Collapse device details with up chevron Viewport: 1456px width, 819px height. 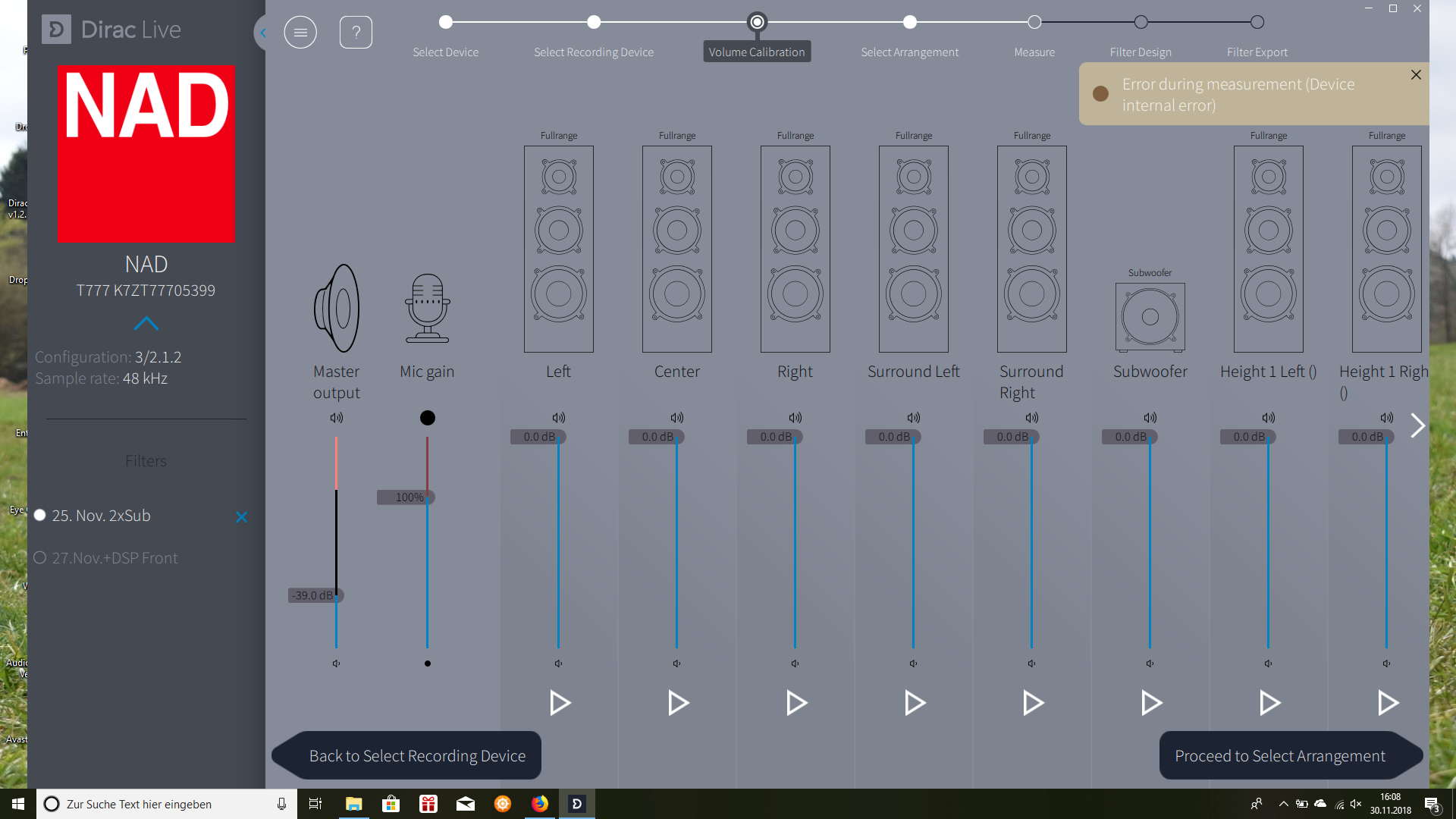coord(146,324)
